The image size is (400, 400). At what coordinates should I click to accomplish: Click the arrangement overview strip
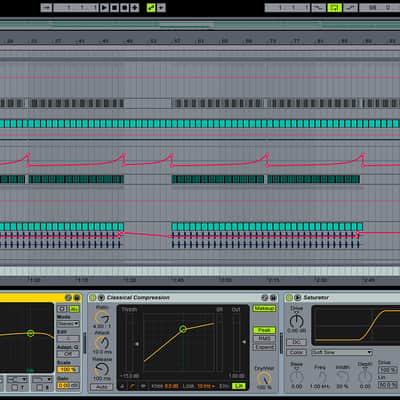[200, 25]
